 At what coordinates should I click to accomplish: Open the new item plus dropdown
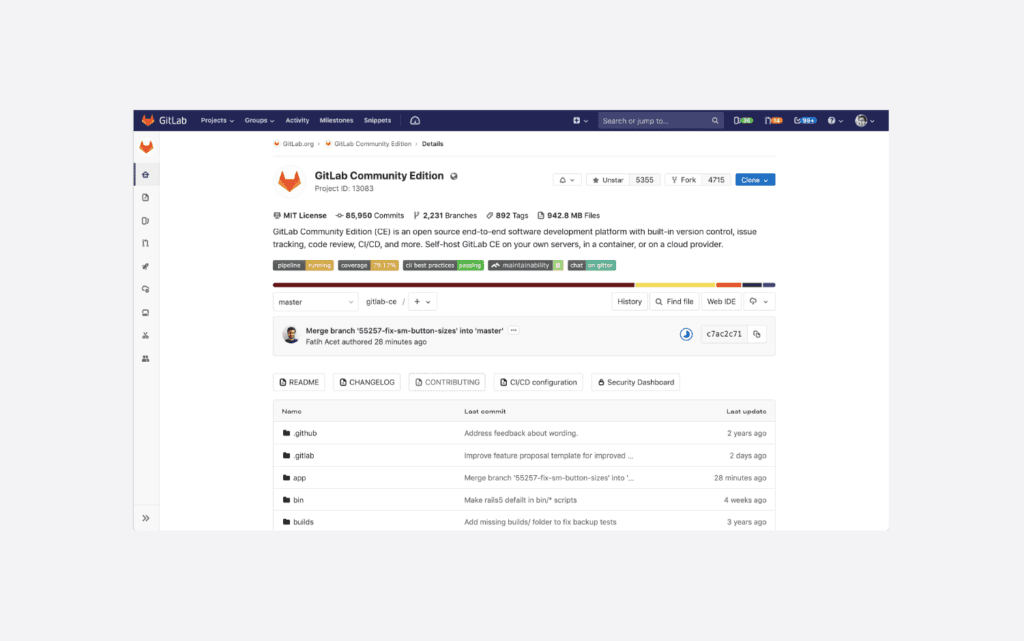581,121
